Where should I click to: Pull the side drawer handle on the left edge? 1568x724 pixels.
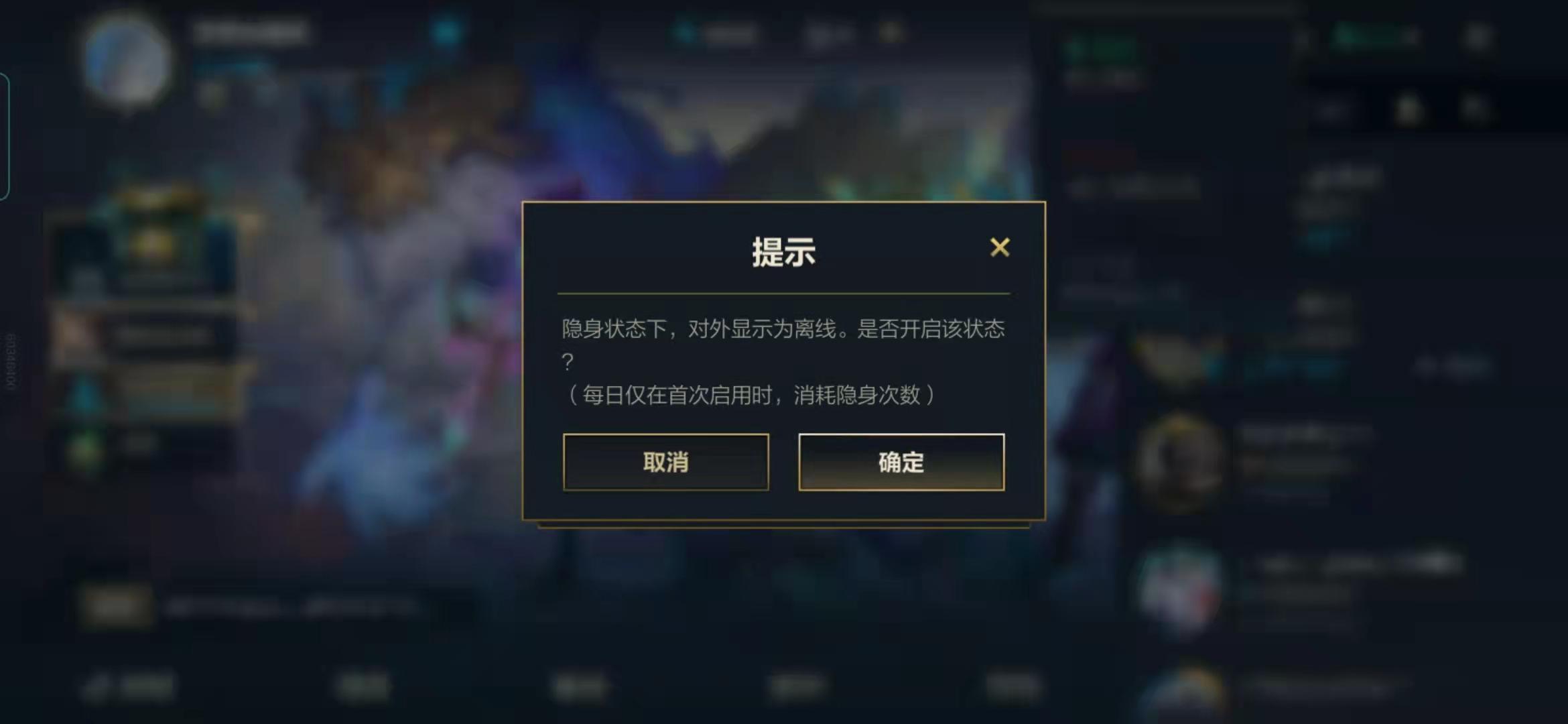pyautogui.click(x=4, y=136)
